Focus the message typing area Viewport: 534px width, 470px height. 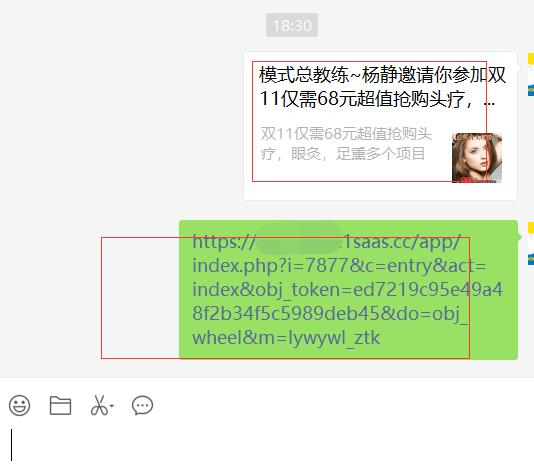267,444
